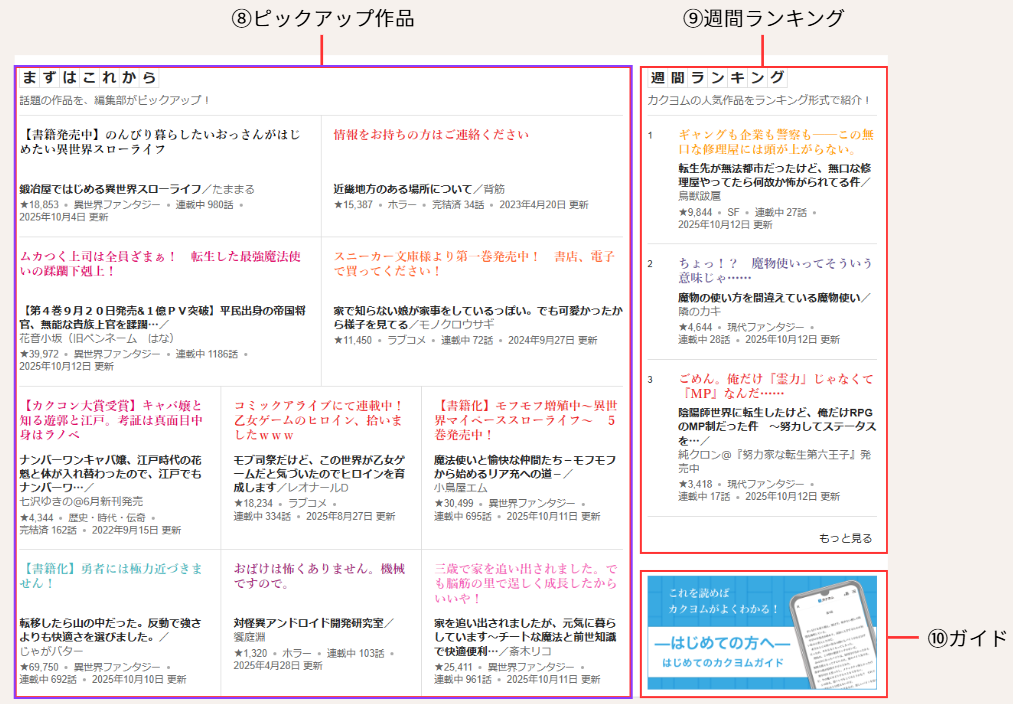
Task: Open the はじめてのカクヨムガイド banner
Action: point(762,631)
